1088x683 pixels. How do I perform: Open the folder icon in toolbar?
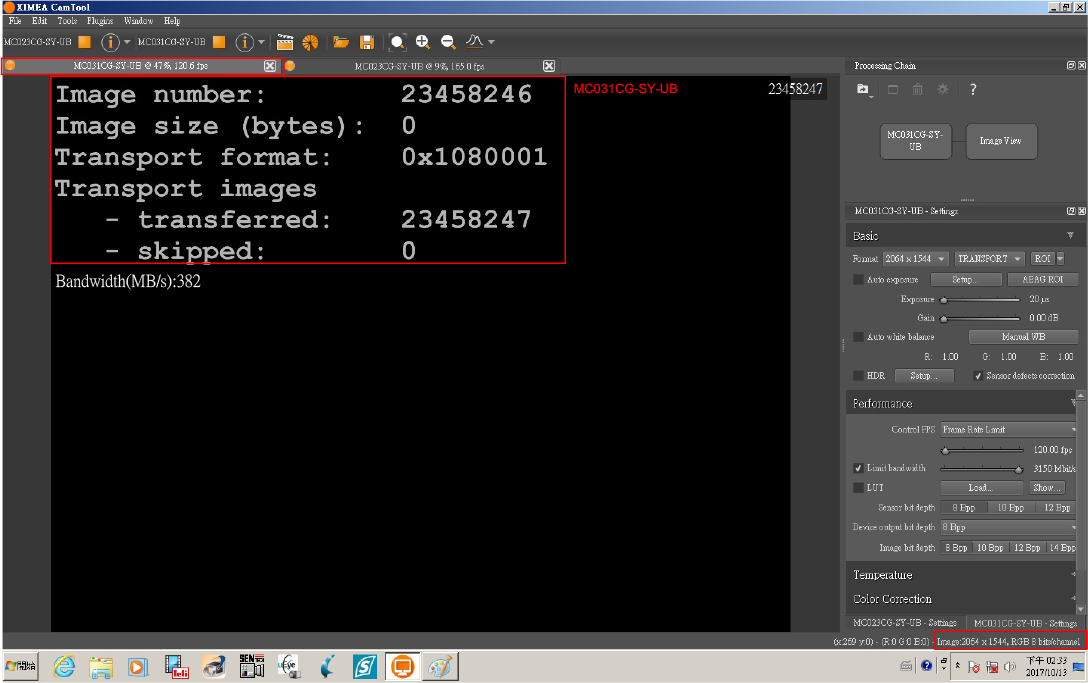click(341, 42)
